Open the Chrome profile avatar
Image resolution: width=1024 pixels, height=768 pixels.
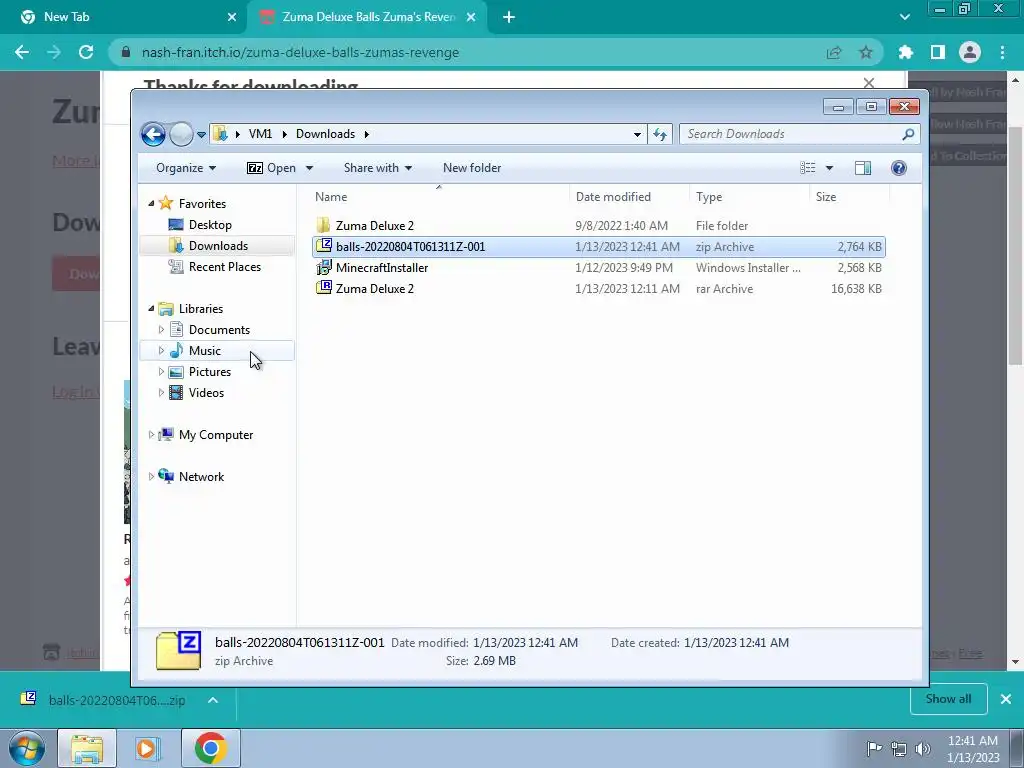click(x=970, y=52)
